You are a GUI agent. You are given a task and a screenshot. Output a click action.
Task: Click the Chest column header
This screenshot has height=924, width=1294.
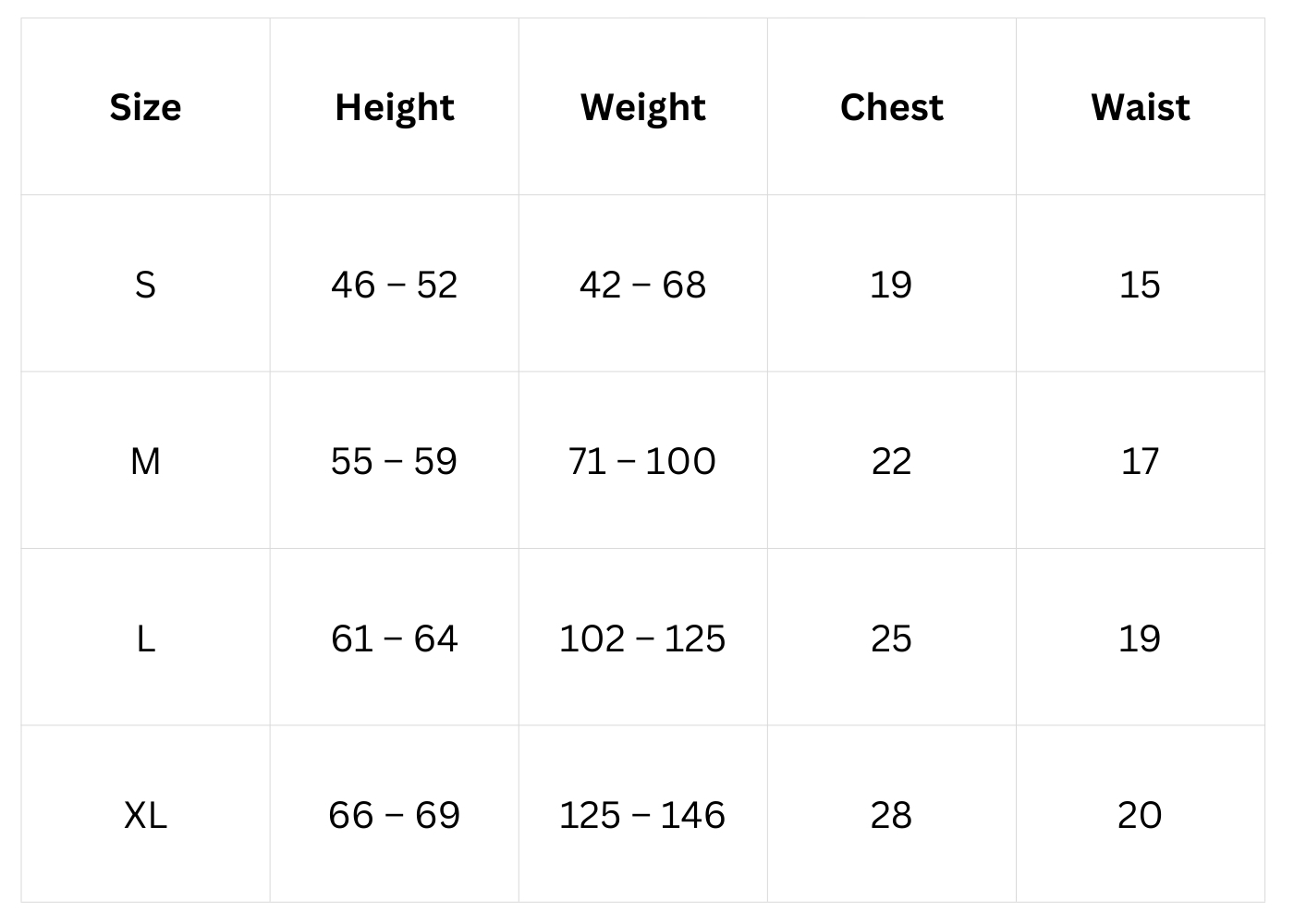[892, 107]
